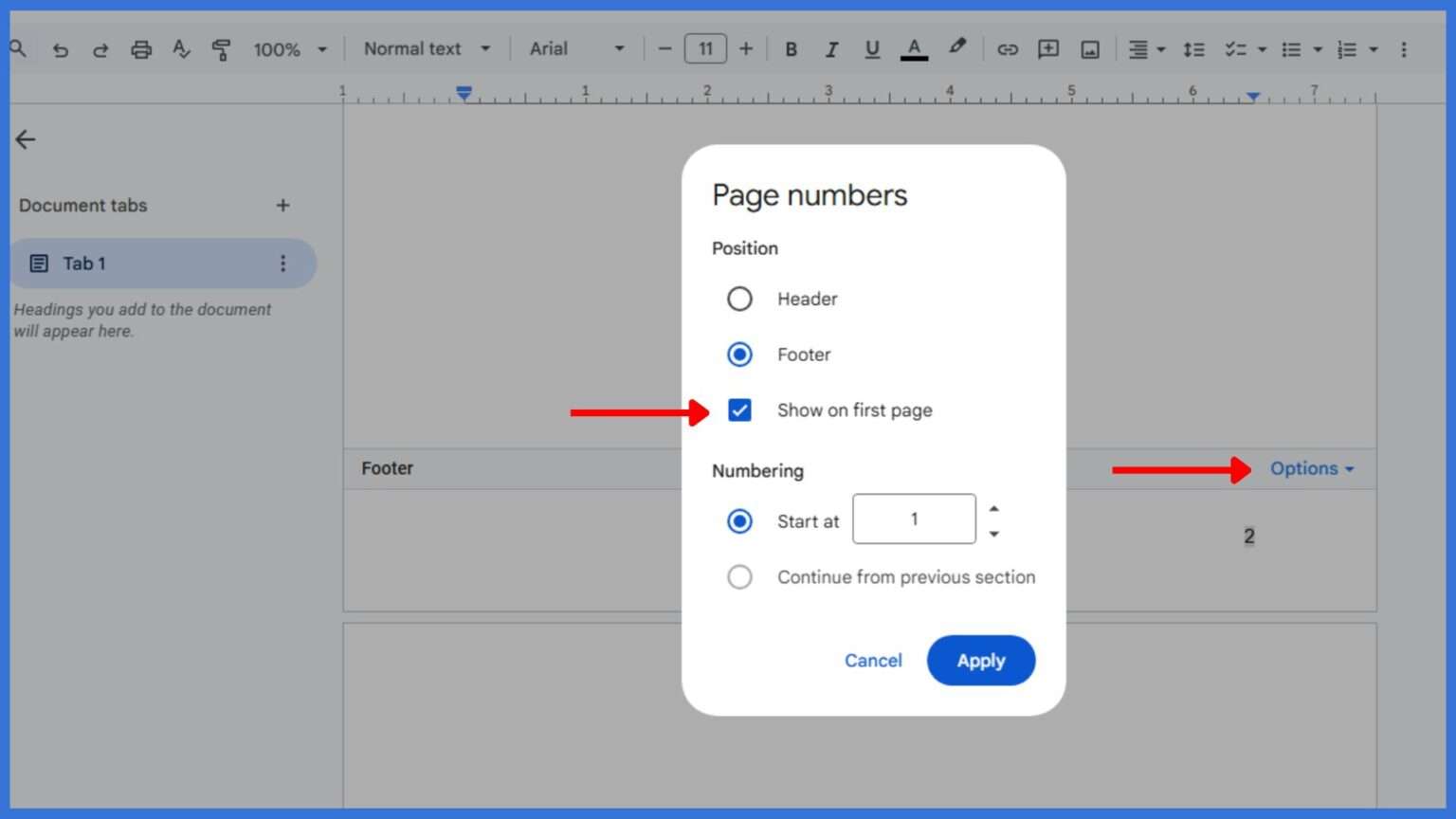The width and height of the screenshot is (1456, 819).
Task: Apply Italic formatting
Action: (831, 48)
